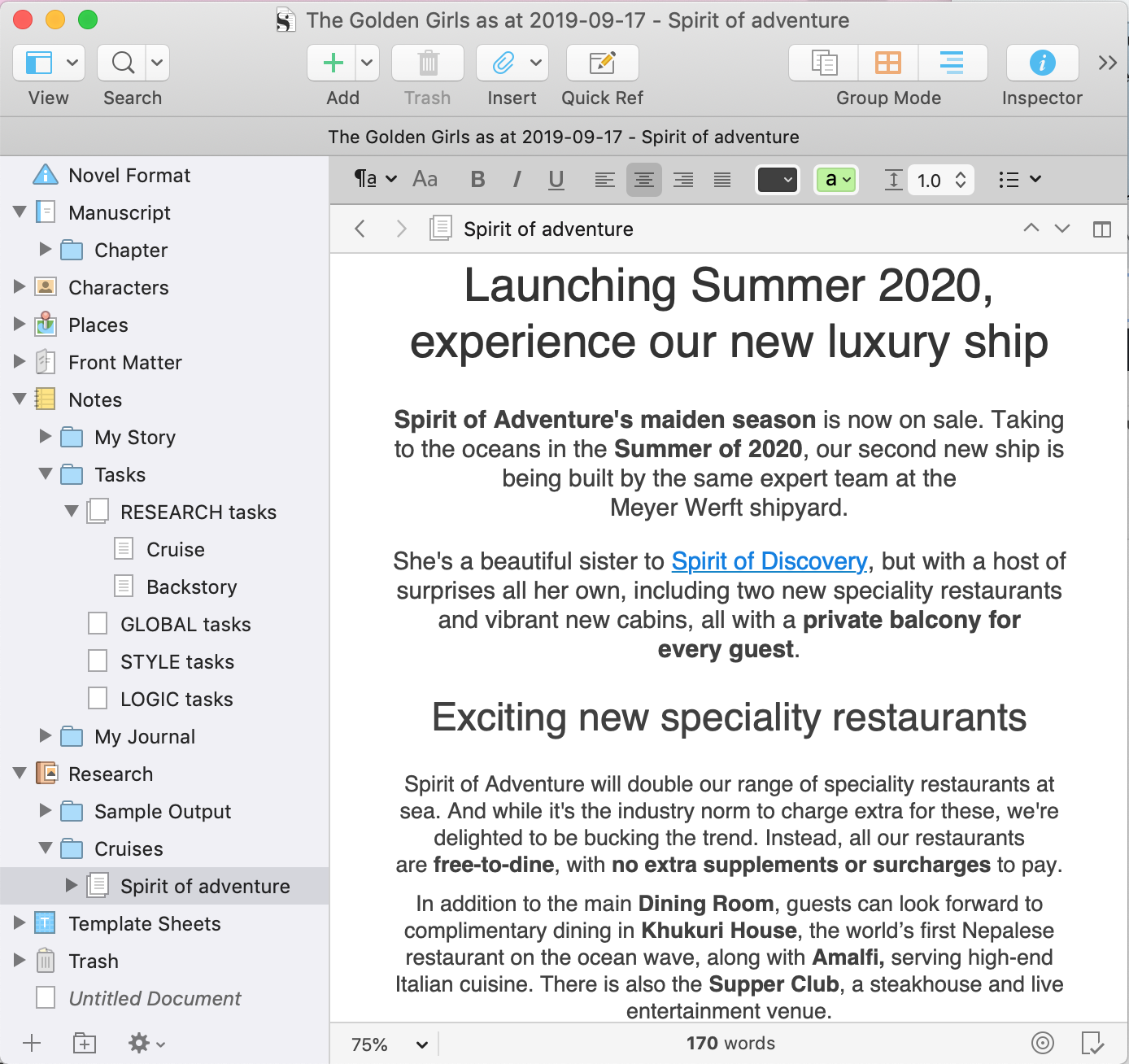
Task: Click the View layout icon
Action: click(38, 63)
